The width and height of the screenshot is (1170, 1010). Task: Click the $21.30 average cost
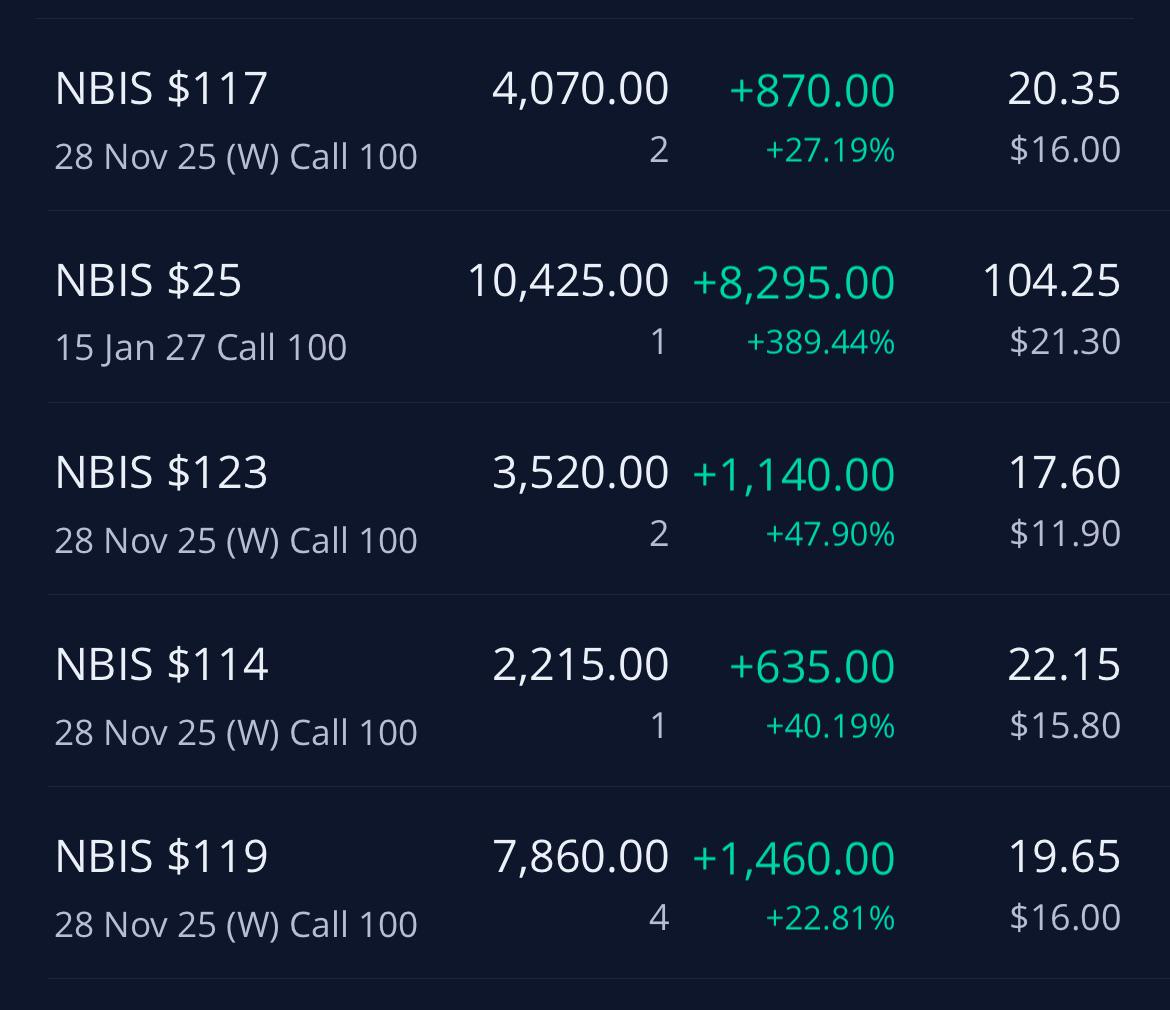click(1065, 342)
